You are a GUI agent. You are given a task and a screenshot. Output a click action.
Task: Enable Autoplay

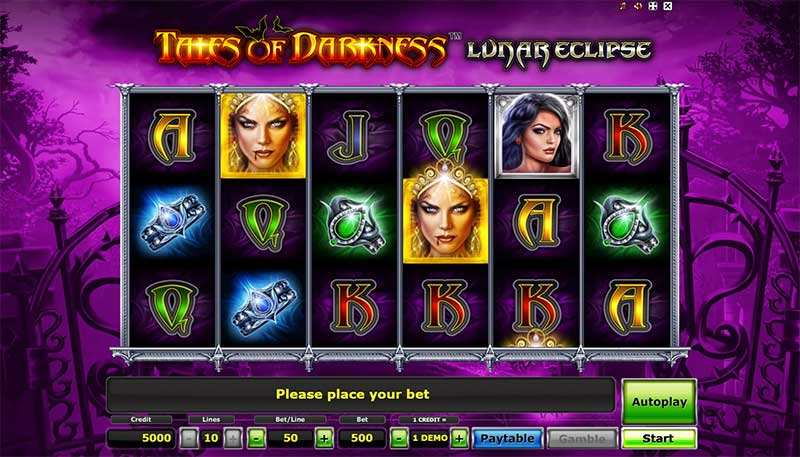point(659,402)
